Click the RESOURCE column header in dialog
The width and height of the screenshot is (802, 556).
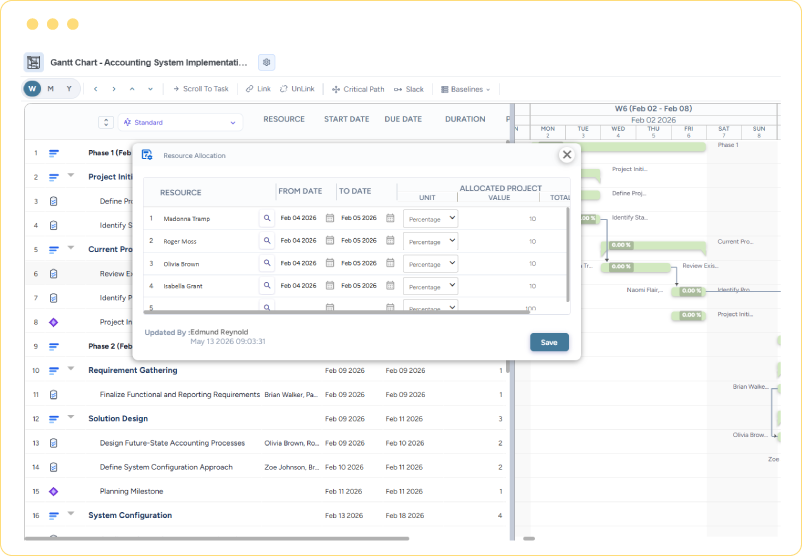tap(181, 193)
